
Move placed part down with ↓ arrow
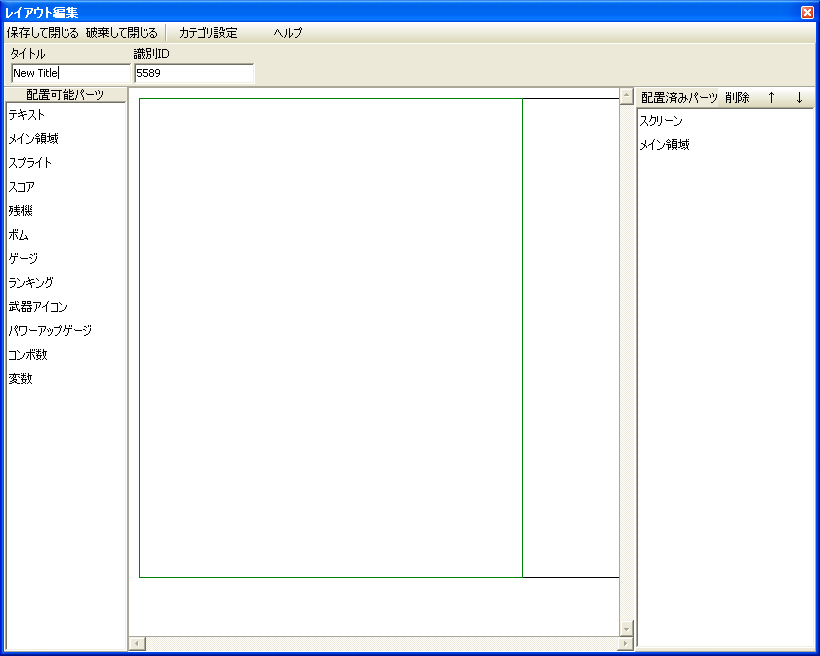799,98
